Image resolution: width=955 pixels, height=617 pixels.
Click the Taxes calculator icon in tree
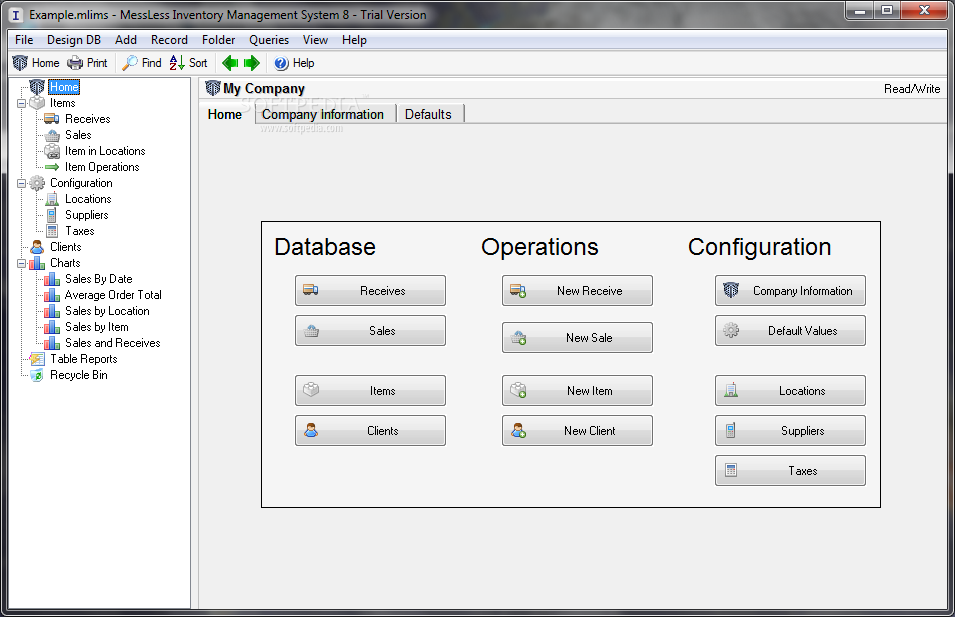coord(52,231)
